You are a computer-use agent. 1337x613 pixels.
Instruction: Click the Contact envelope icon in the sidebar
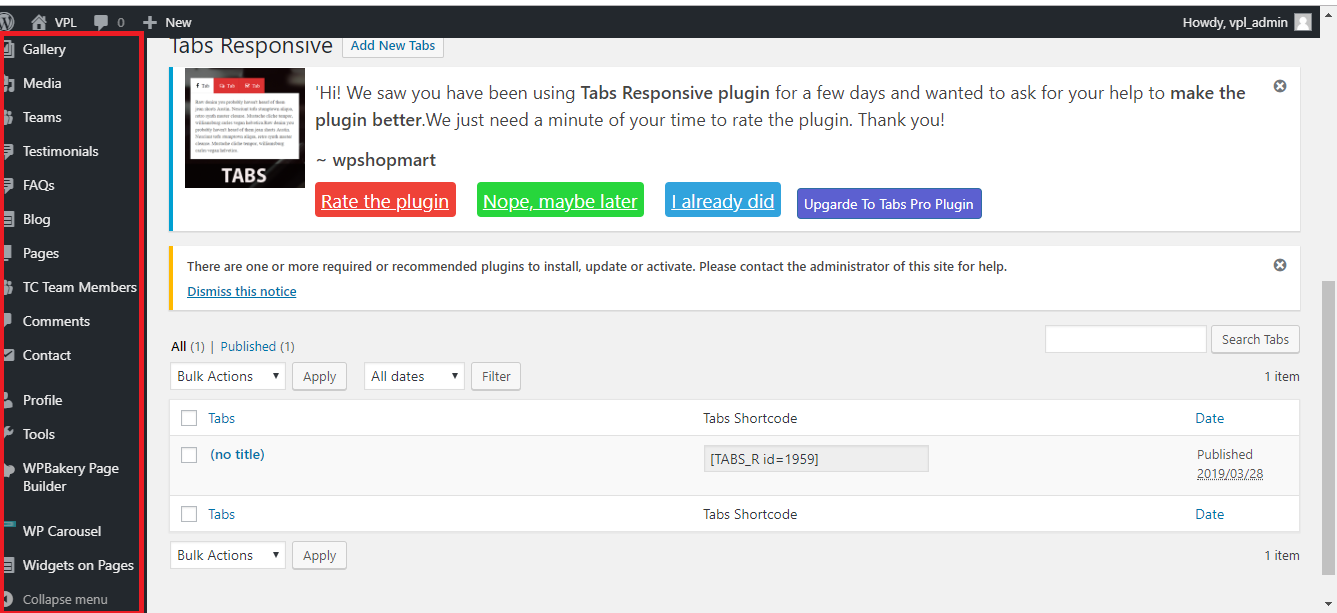pyautogui.click(x=9, y=355)
